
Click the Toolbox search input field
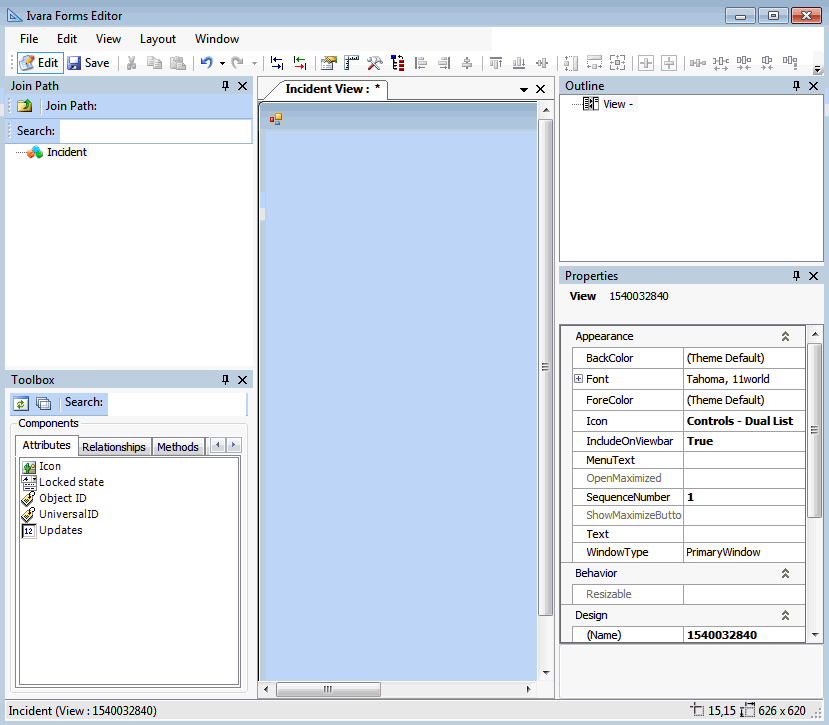pos(175,403)
